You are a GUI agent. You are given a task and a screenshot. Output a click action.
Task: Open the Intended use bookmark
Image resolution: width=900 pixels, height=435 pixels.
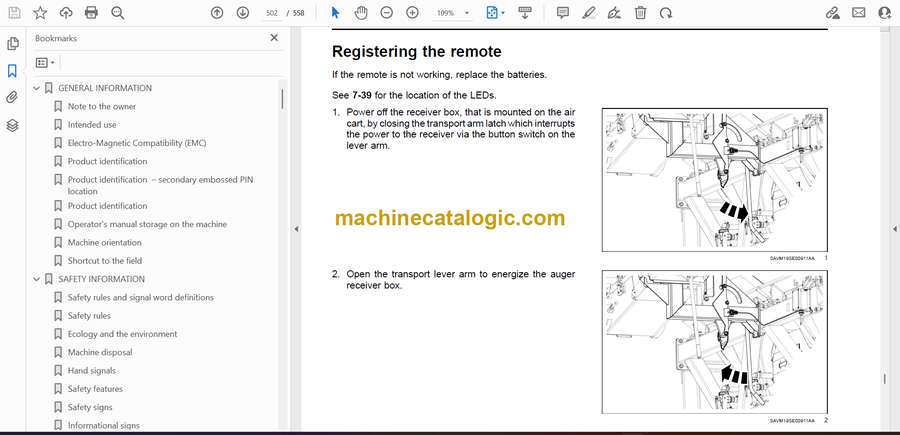point(92,125)
